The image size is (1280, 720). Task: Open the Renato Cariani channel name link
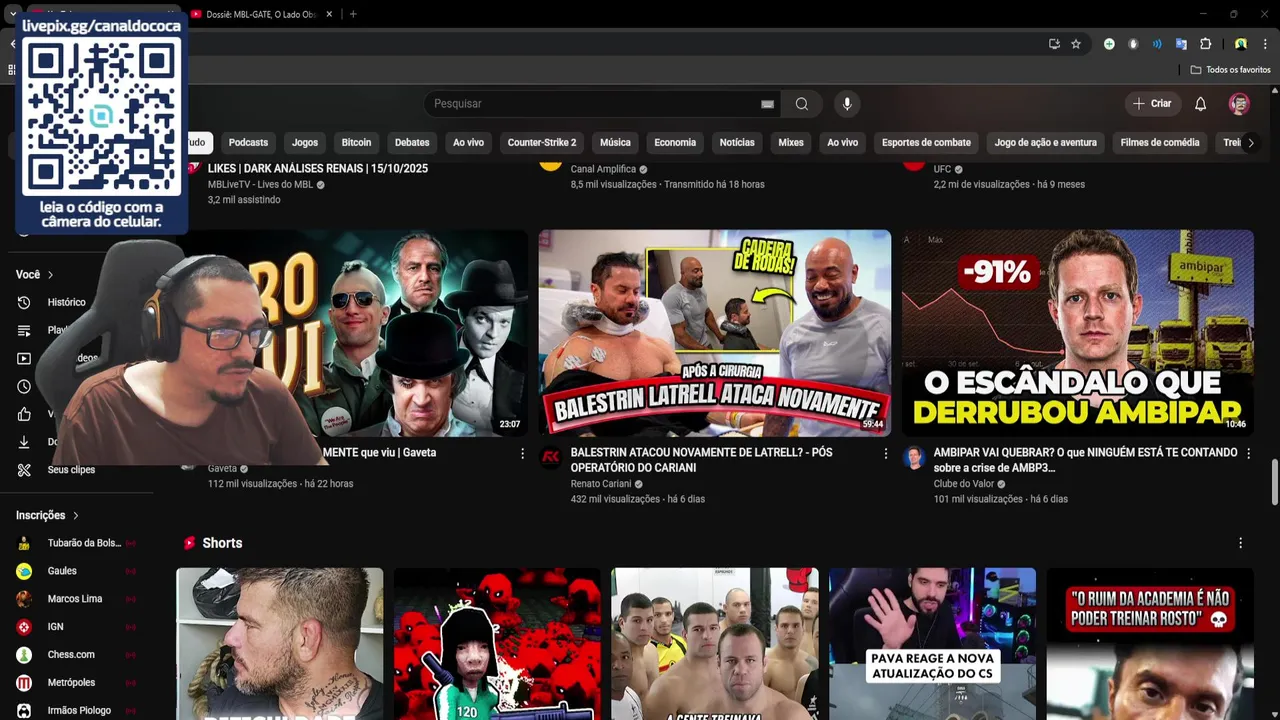(x=601, y=484)
